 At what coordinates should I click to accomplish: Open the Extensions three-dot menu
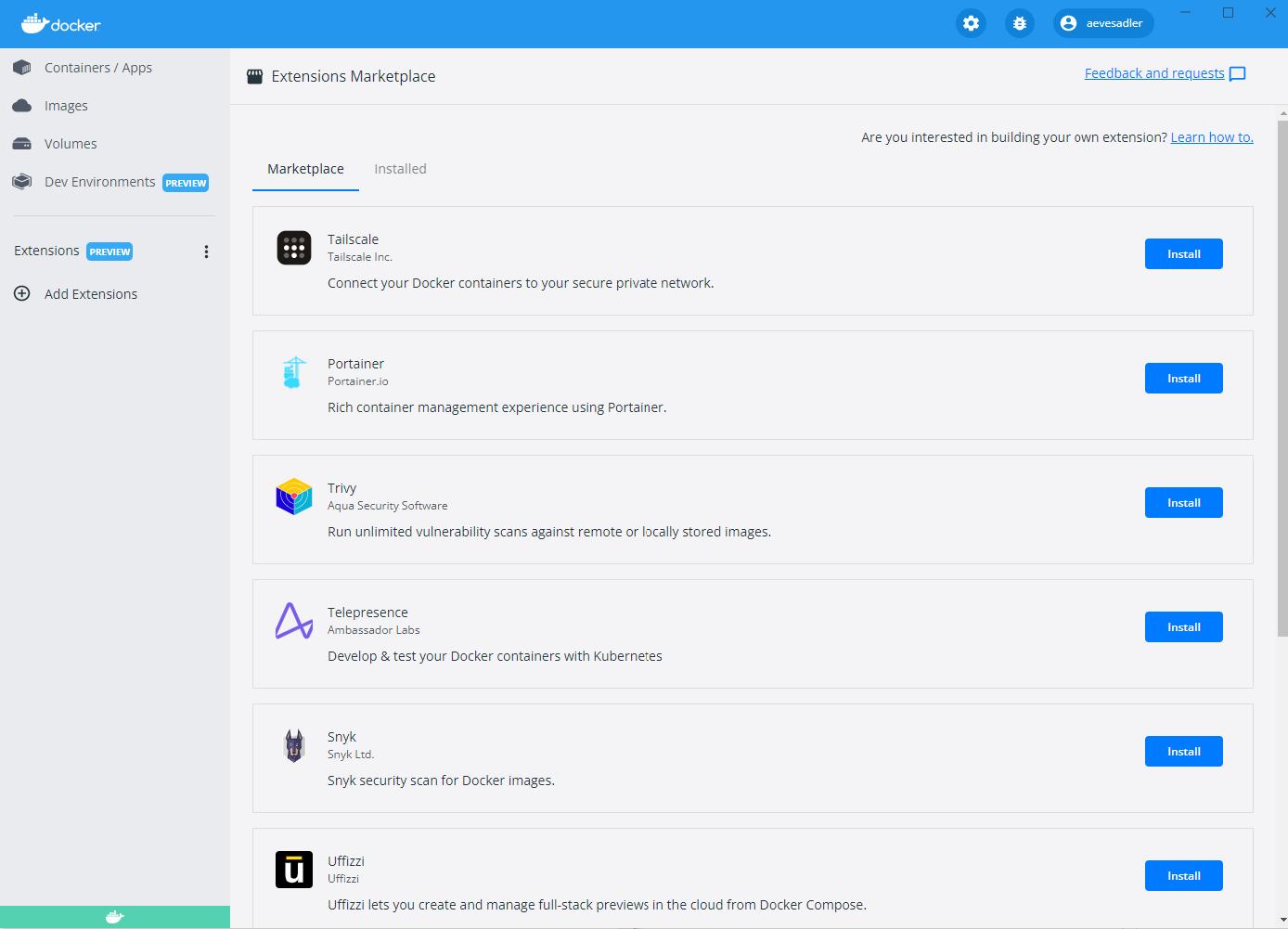coord(206,252)
